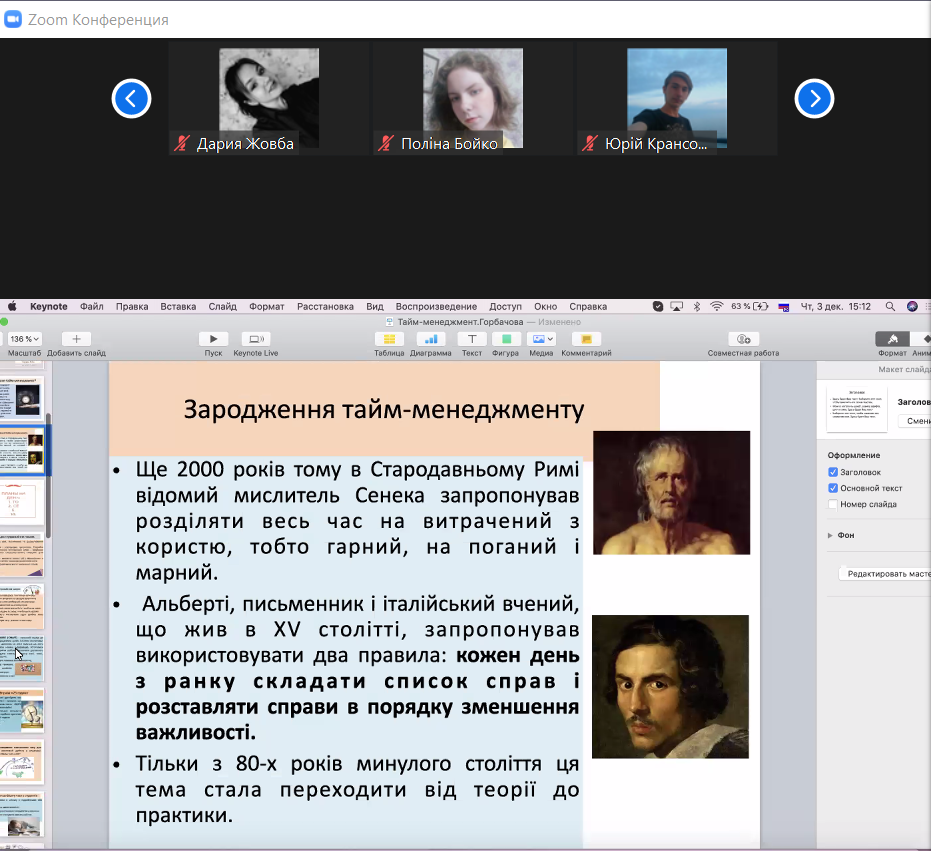Select Поліна Бойко's video tile
This screenshot has width=931, height=851.
[x=473, y=98]
